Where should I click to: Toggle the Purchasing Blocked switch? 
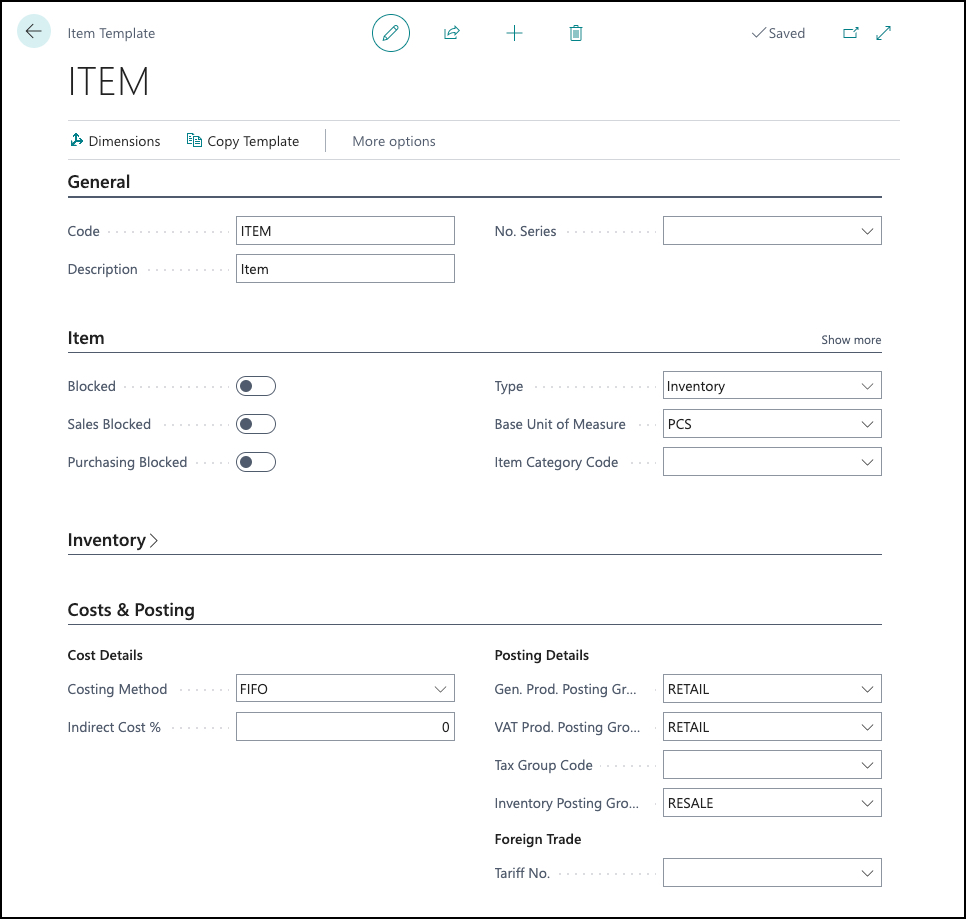[256, 462]
